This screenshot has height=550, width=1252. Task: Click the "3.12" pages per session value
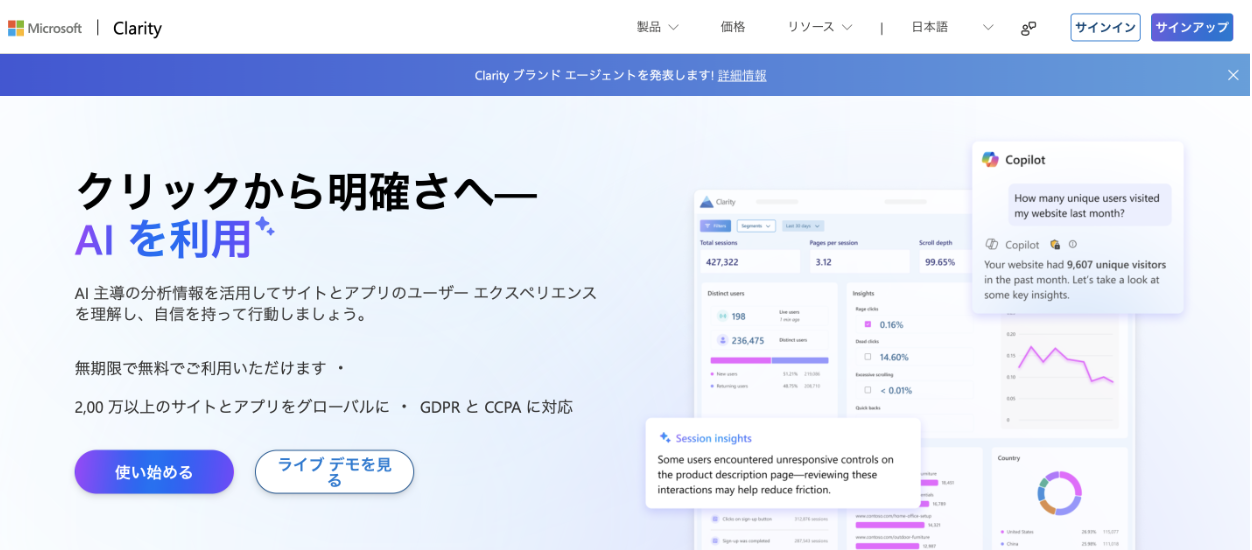pyautogui.click(x=824, y=262)
